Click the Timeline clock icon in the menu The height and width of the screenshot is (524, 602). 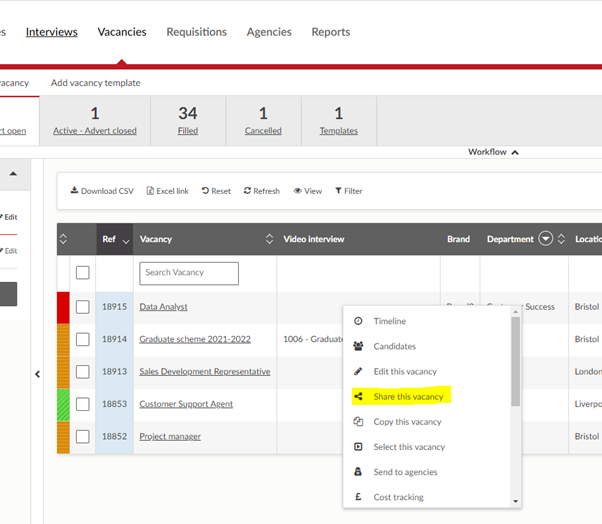[359, 321]
